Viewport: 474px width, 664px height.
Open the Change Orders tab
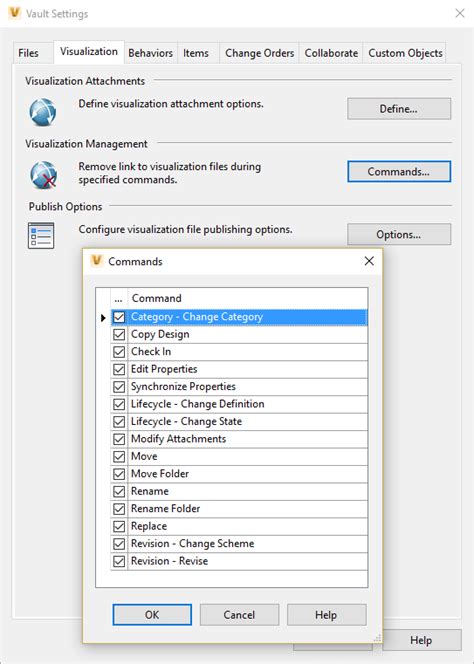point(259,53)
